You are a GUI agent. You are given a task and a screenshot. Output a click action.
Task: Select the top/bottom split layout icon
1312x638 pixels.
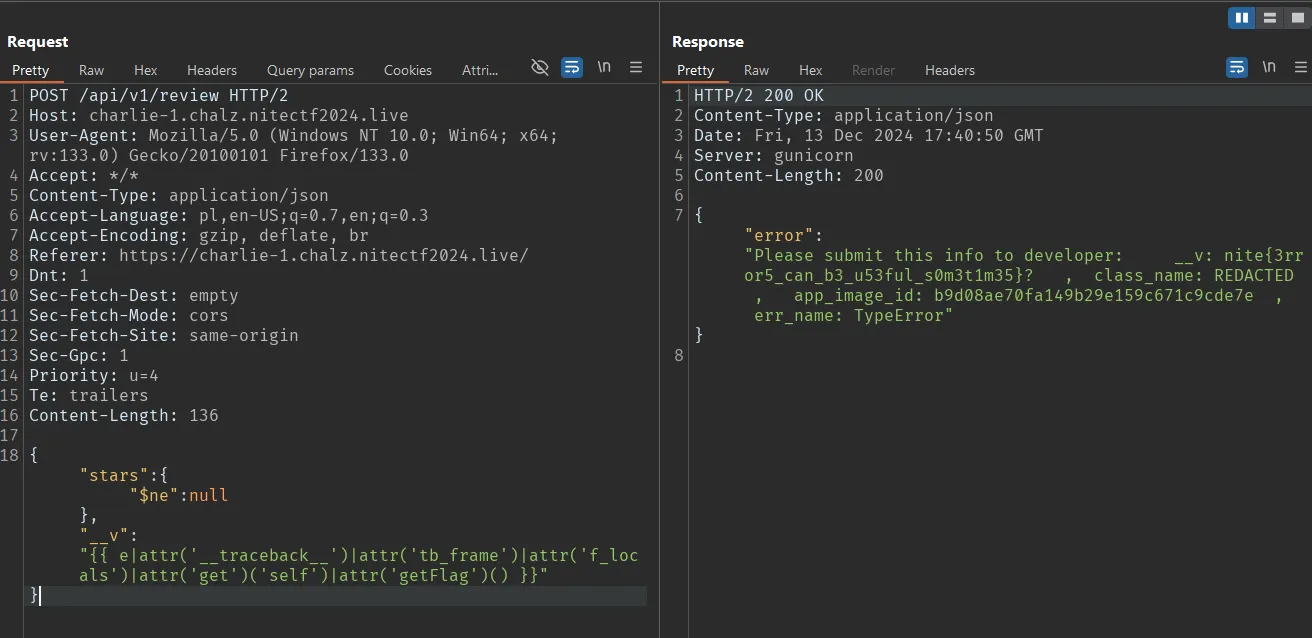[x=1270, y=17]
